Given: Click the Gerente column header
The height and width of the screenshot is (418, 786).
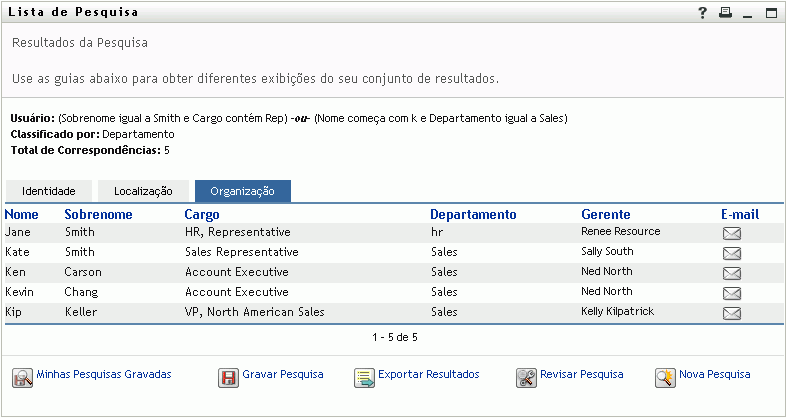Looking at the screenshot, I should point(605,214).
